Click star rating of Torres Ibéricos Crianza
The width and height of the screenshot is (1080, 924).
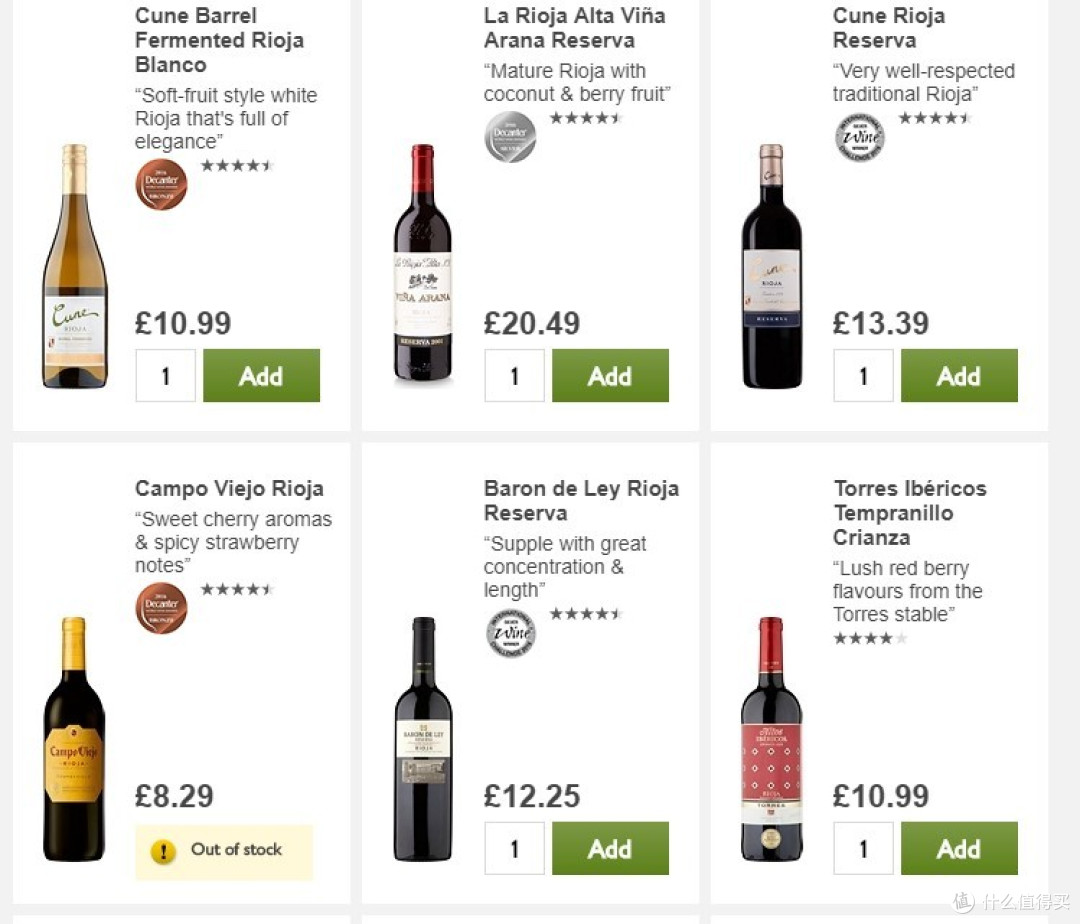click(x=870, y=638)
